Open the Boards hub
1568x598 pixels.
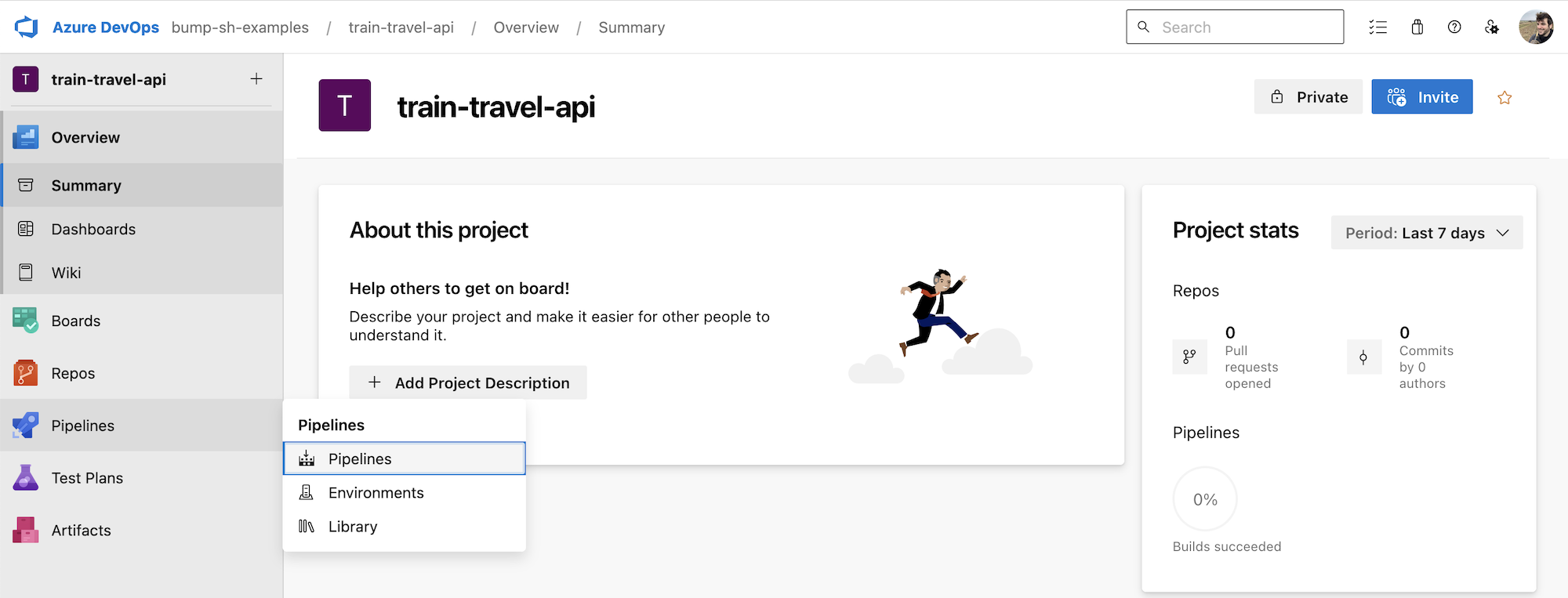click(x=76, y=321)
